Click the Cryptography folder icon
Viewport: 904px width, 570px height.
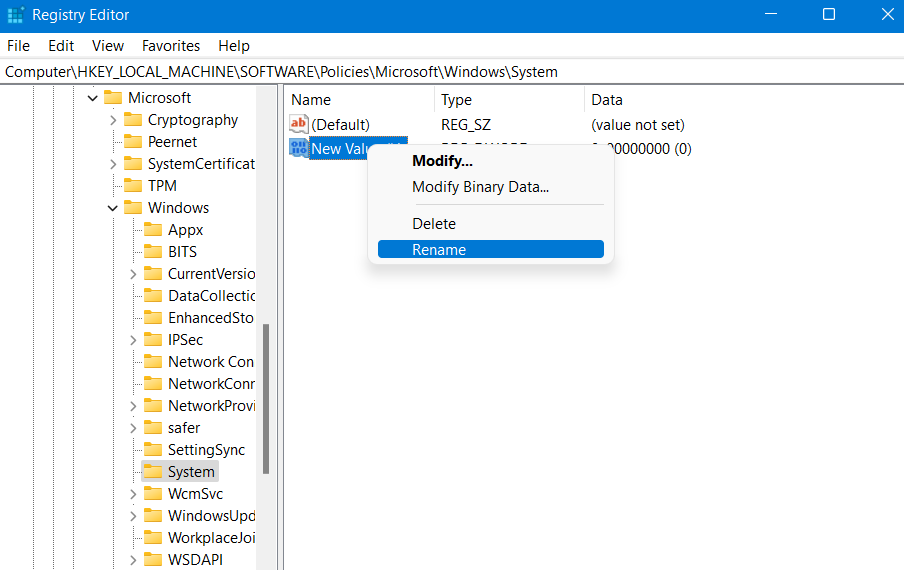click(x=132, y=120)
